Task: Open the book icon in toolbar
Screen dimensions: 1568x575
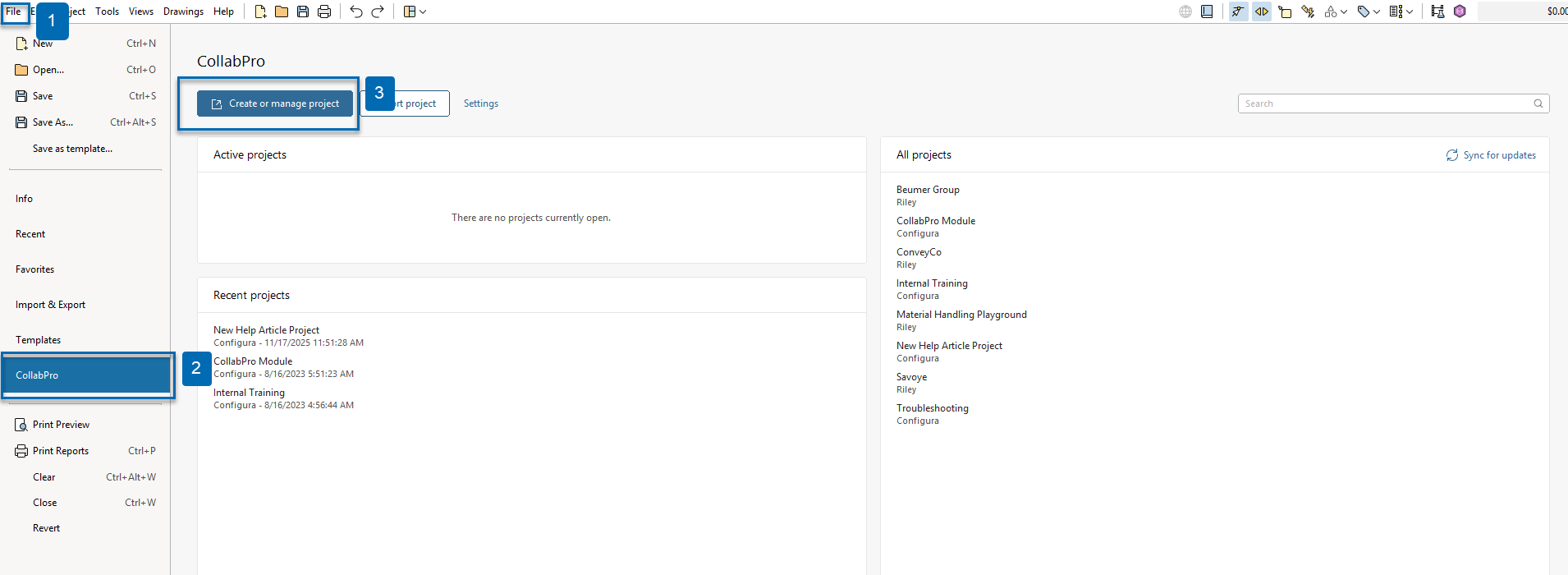Action: (x=1207, y=11)
